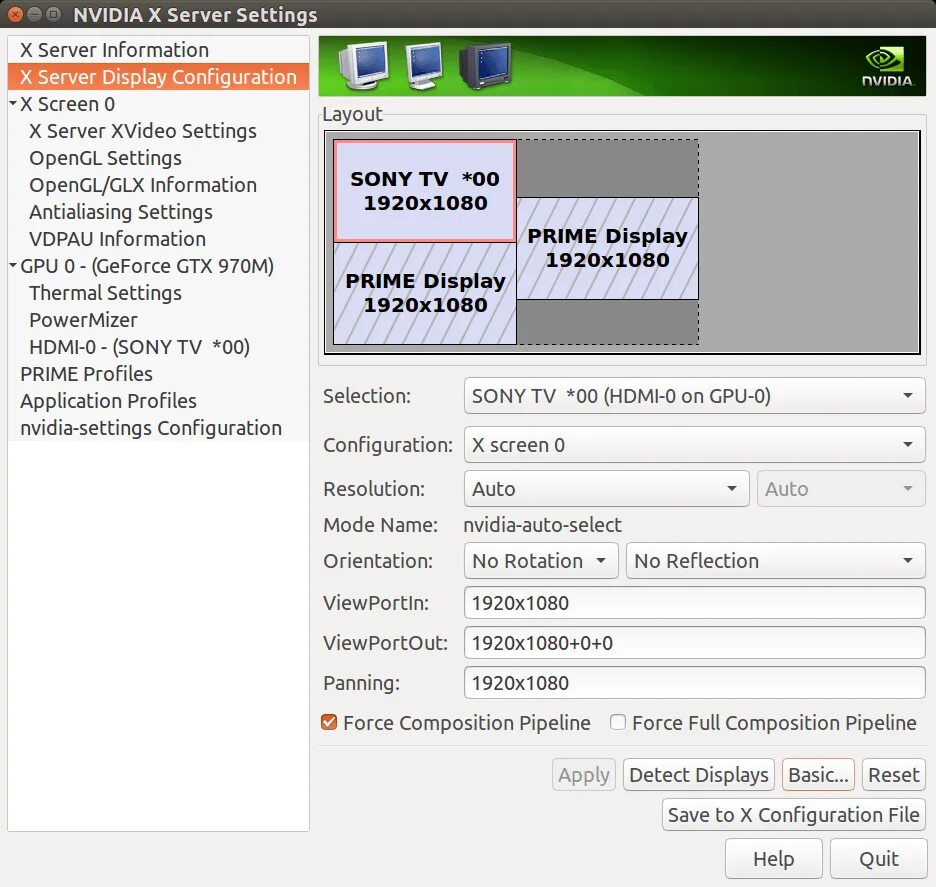The width and height of the screenshot is (936, 887).
Task: Maximize the NVIDIA X Server Settings window
Action: point(53,14)
